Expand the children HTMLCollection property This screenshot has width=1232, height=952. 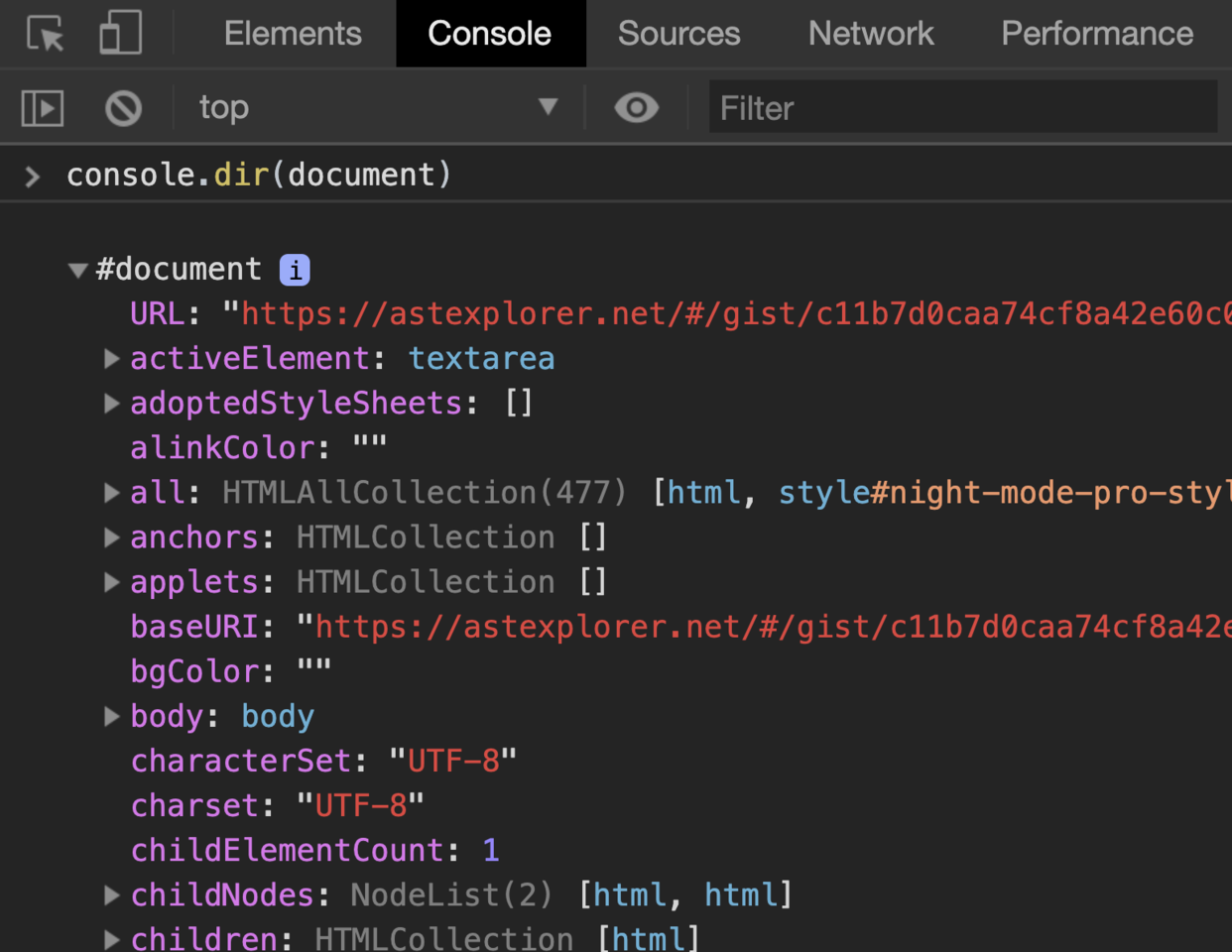(112, 938)
